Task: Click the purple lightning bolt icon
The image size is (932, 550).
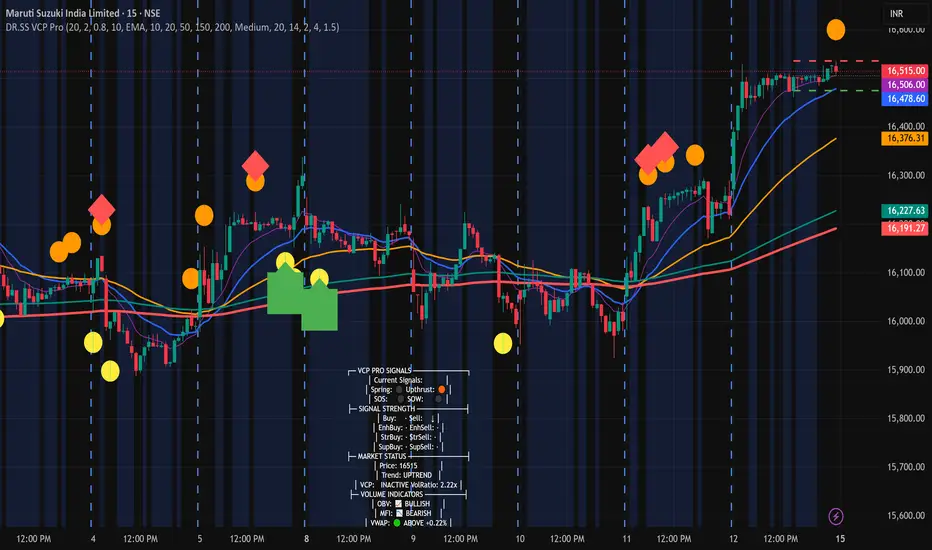Action: [x=836, y=516]
